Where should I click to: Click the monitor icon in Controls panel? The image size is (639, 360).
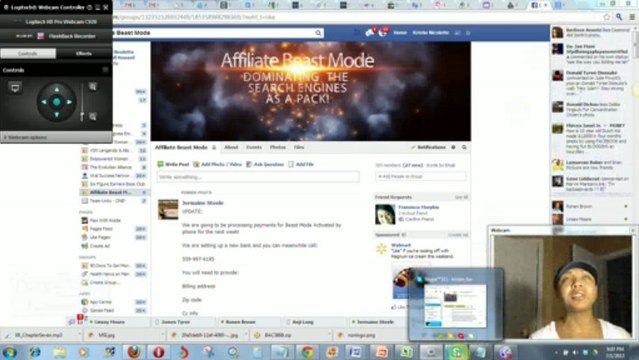[15, 88]
